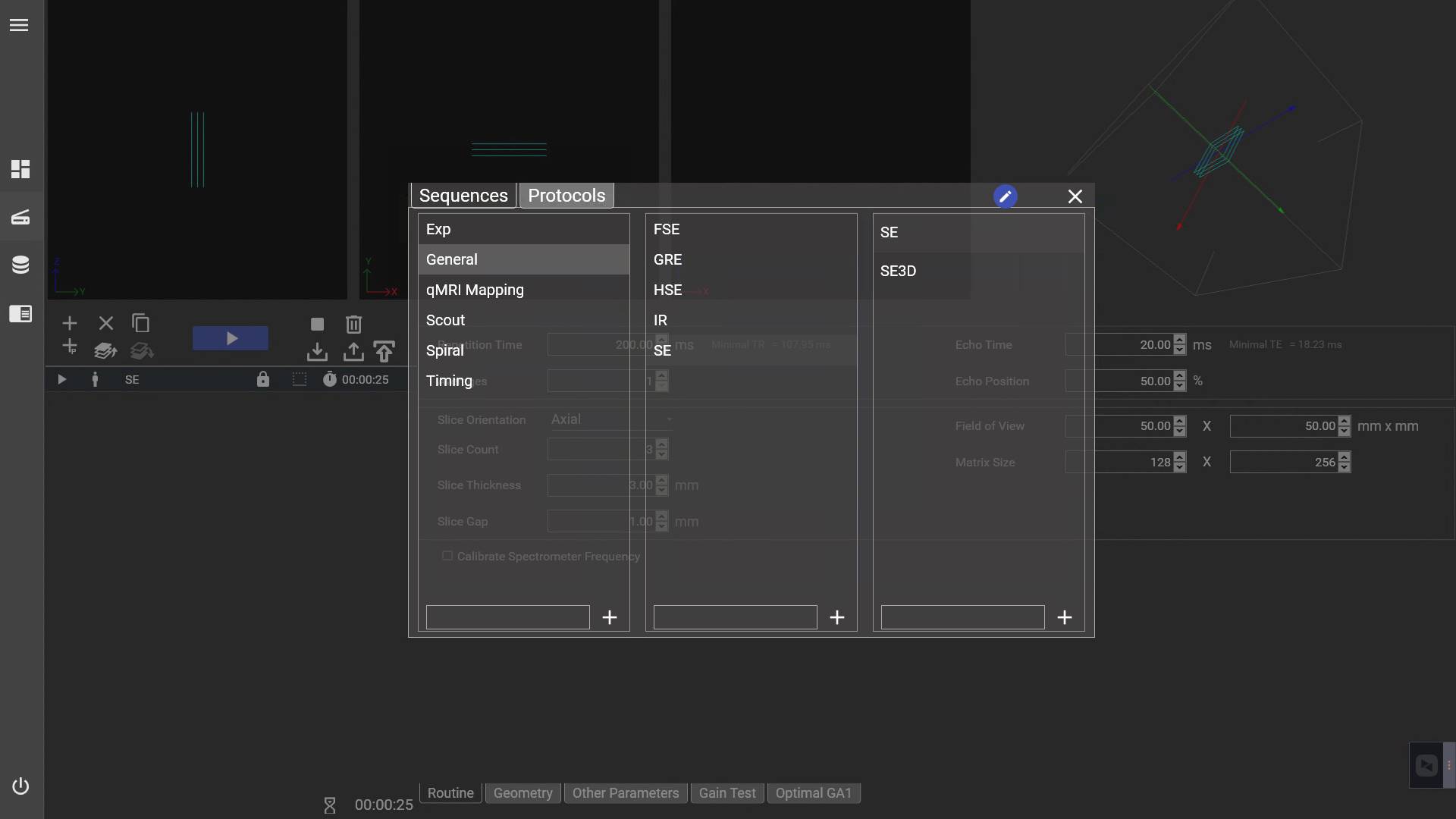Click the blue pencil edit icon

(1005, 196)
